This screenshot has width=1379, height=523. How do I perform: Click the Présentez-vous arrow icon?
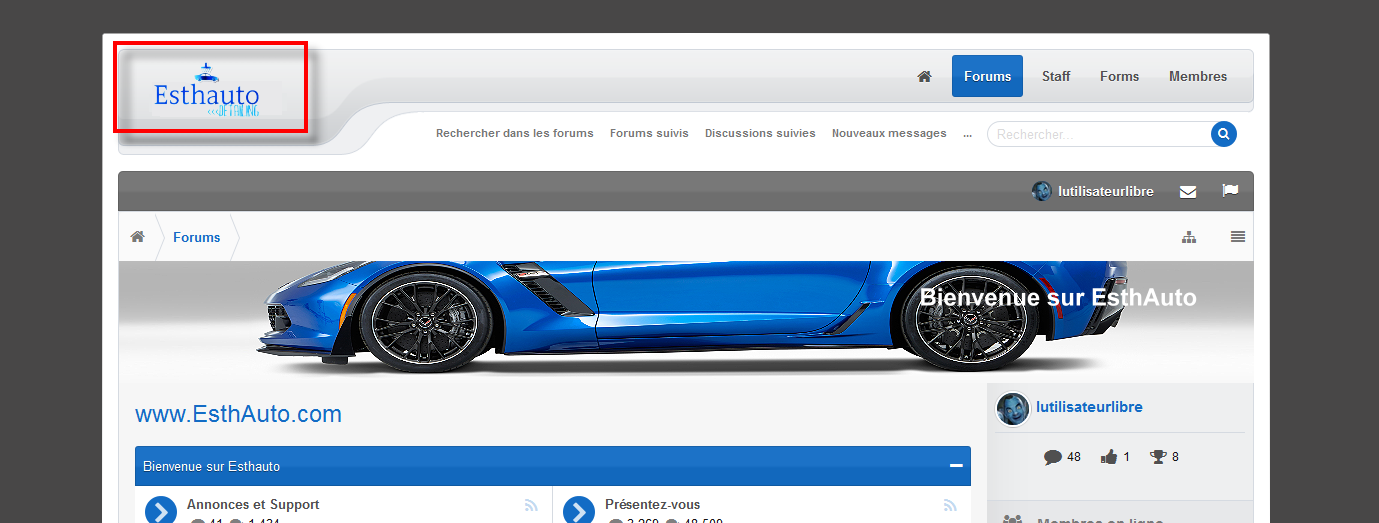(x=579, y=510)
